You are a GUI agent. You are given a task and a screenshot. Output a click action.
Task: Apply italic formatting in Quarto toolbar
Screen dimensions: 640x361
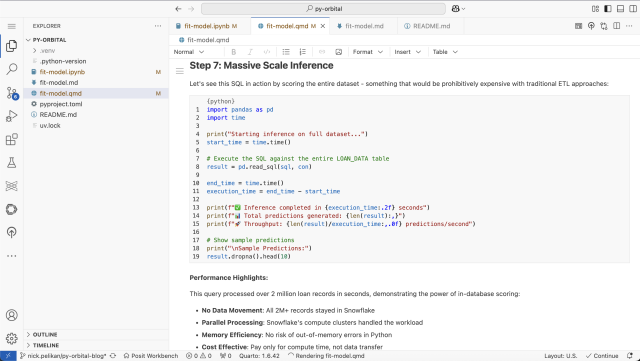[250, 52]
